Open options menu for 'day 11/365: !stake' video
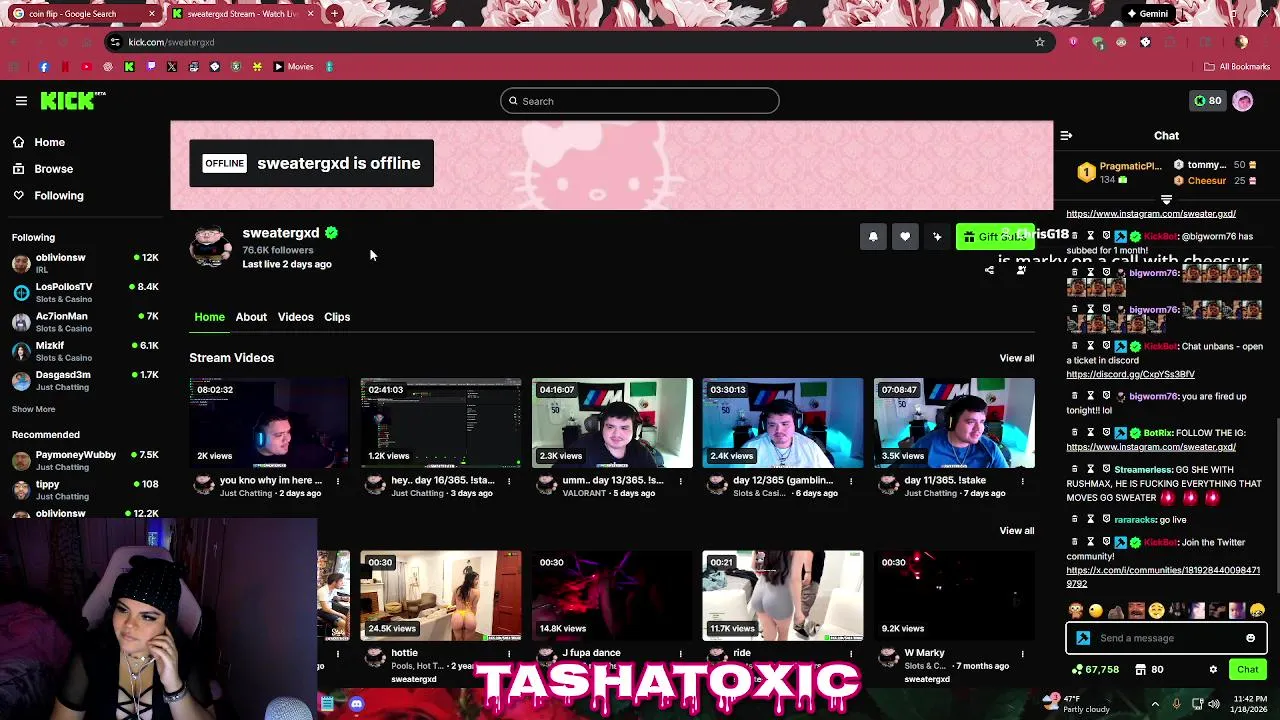The width and height of the screenshot is (1280, 720). click(x=1022, y=481)
